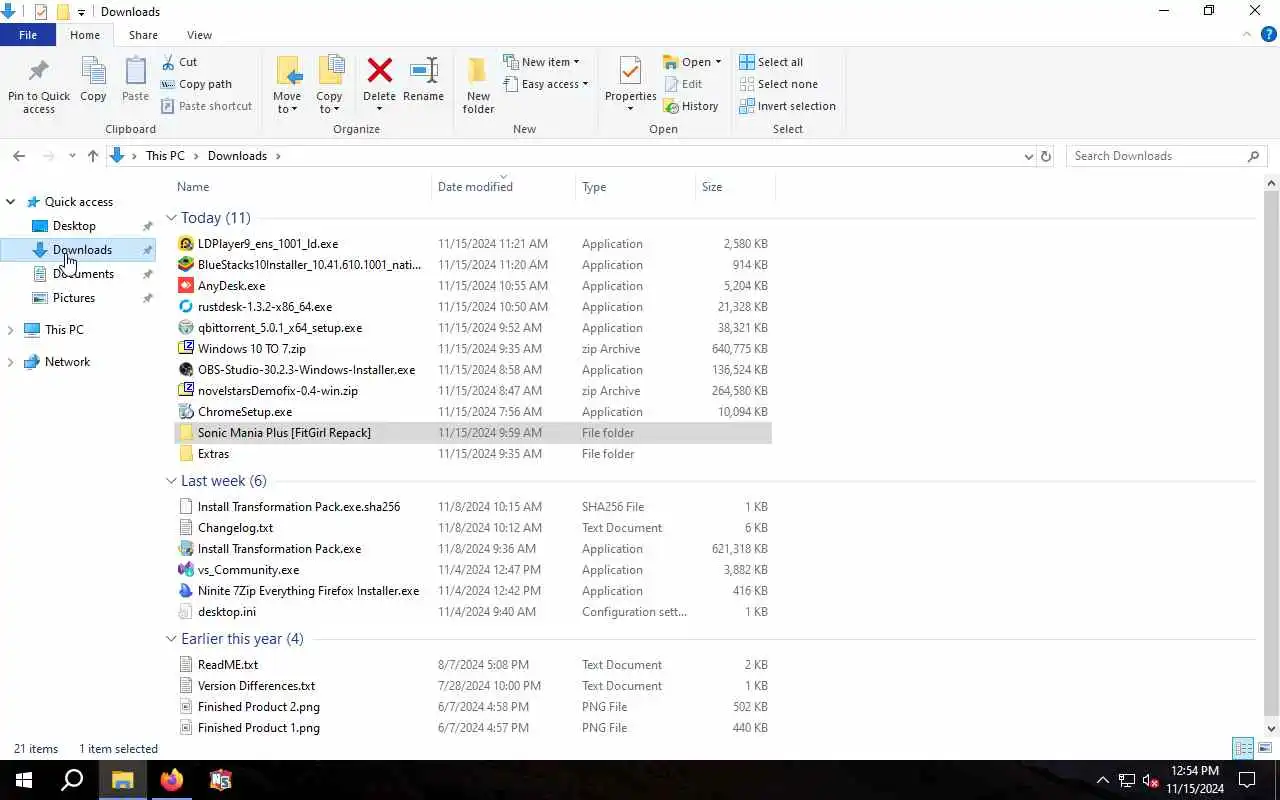The width and height of the screenshot is (1280, 800).
Task: Minimize the ribbon with the chevron
Action: (1247, 35)
